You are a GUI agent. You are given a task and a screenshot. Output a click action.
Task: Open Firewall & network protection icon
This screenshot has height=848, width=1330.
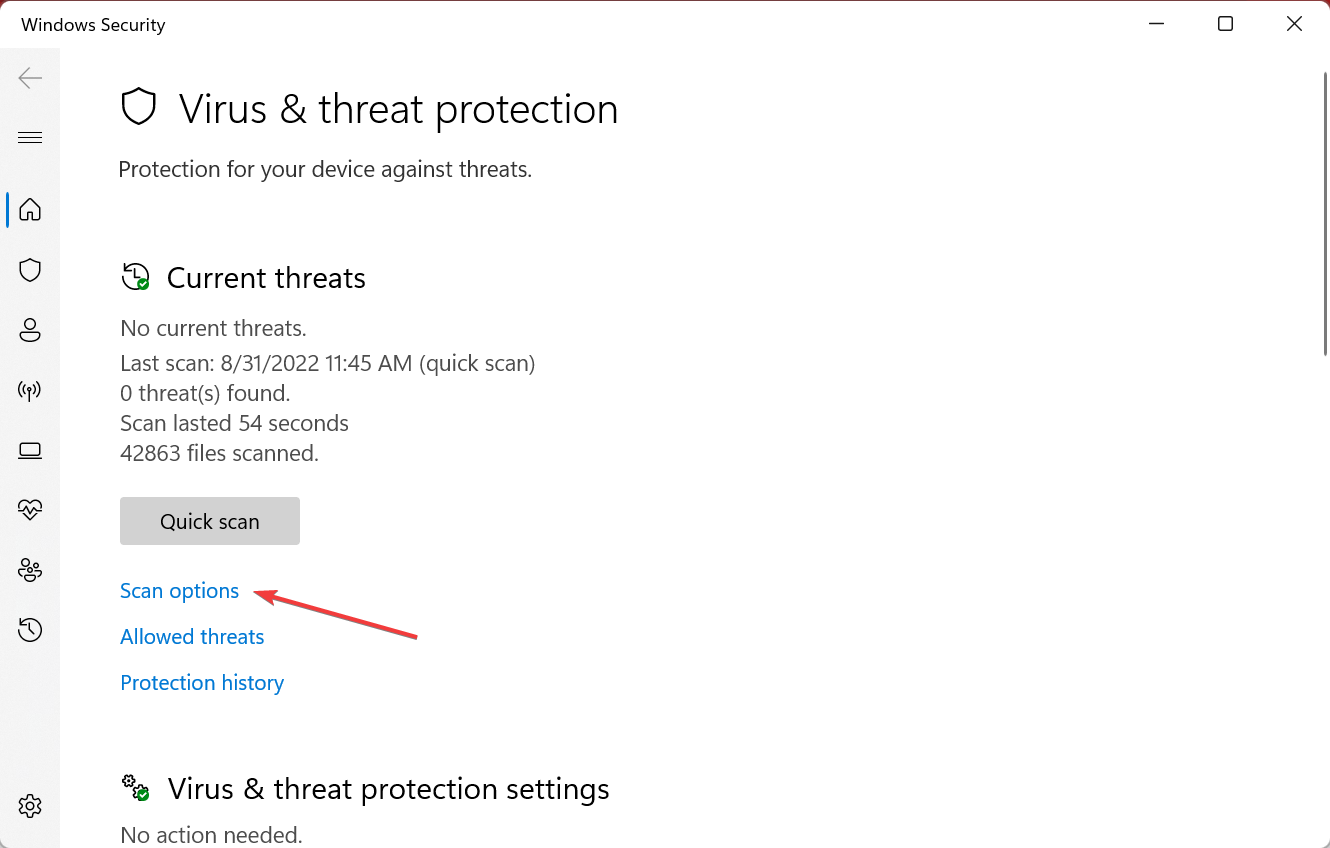point(30,390)
